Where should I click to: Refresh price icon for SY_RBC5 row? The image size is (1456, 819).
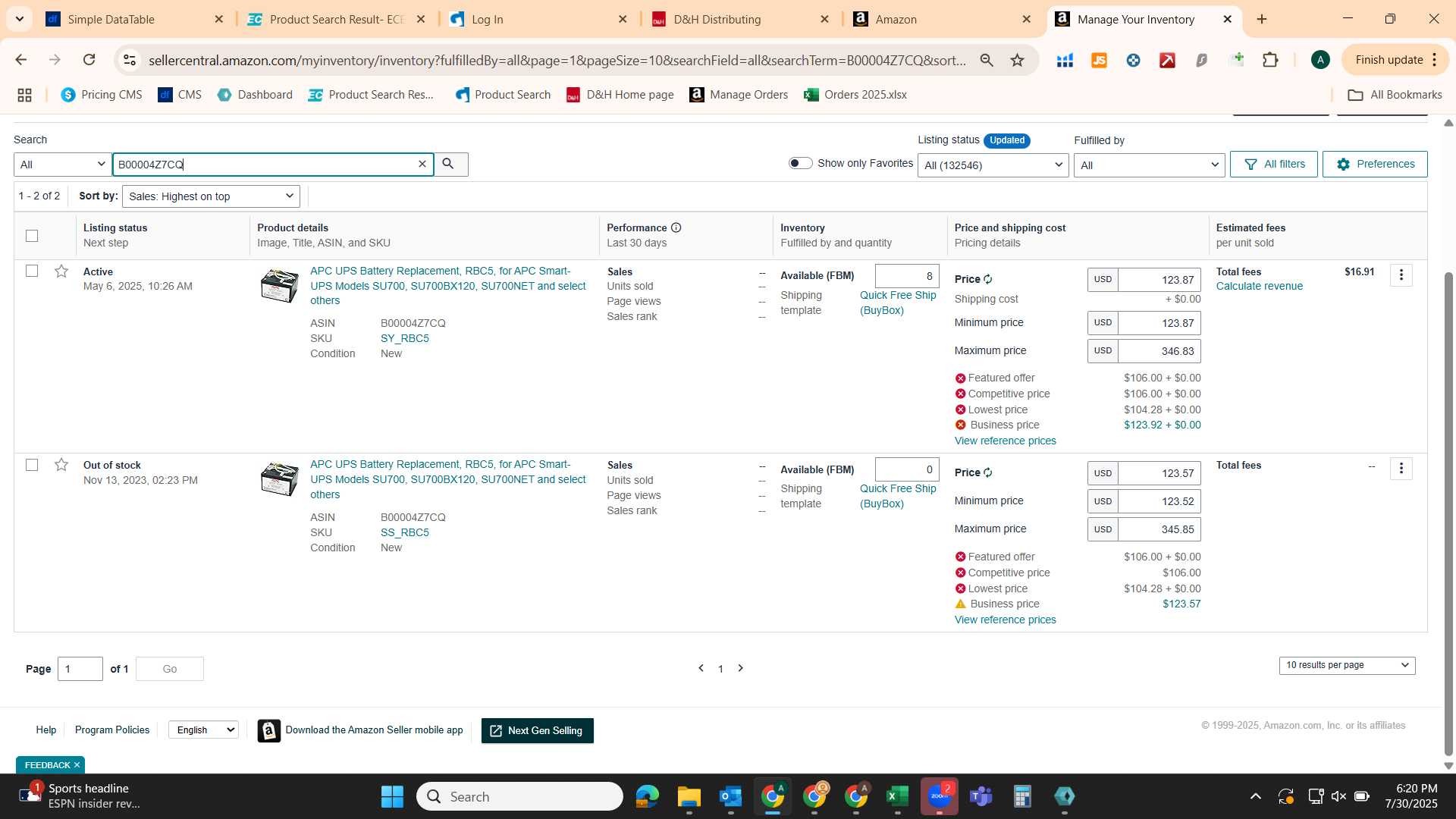tap(988, 279)
